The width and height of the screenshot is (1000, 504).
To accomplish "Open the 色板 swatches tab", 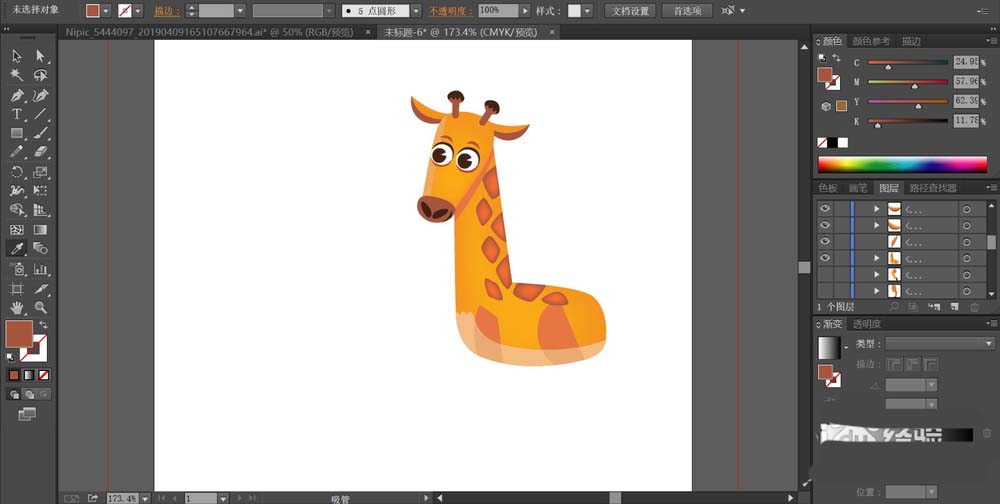I will click(828, 188).
